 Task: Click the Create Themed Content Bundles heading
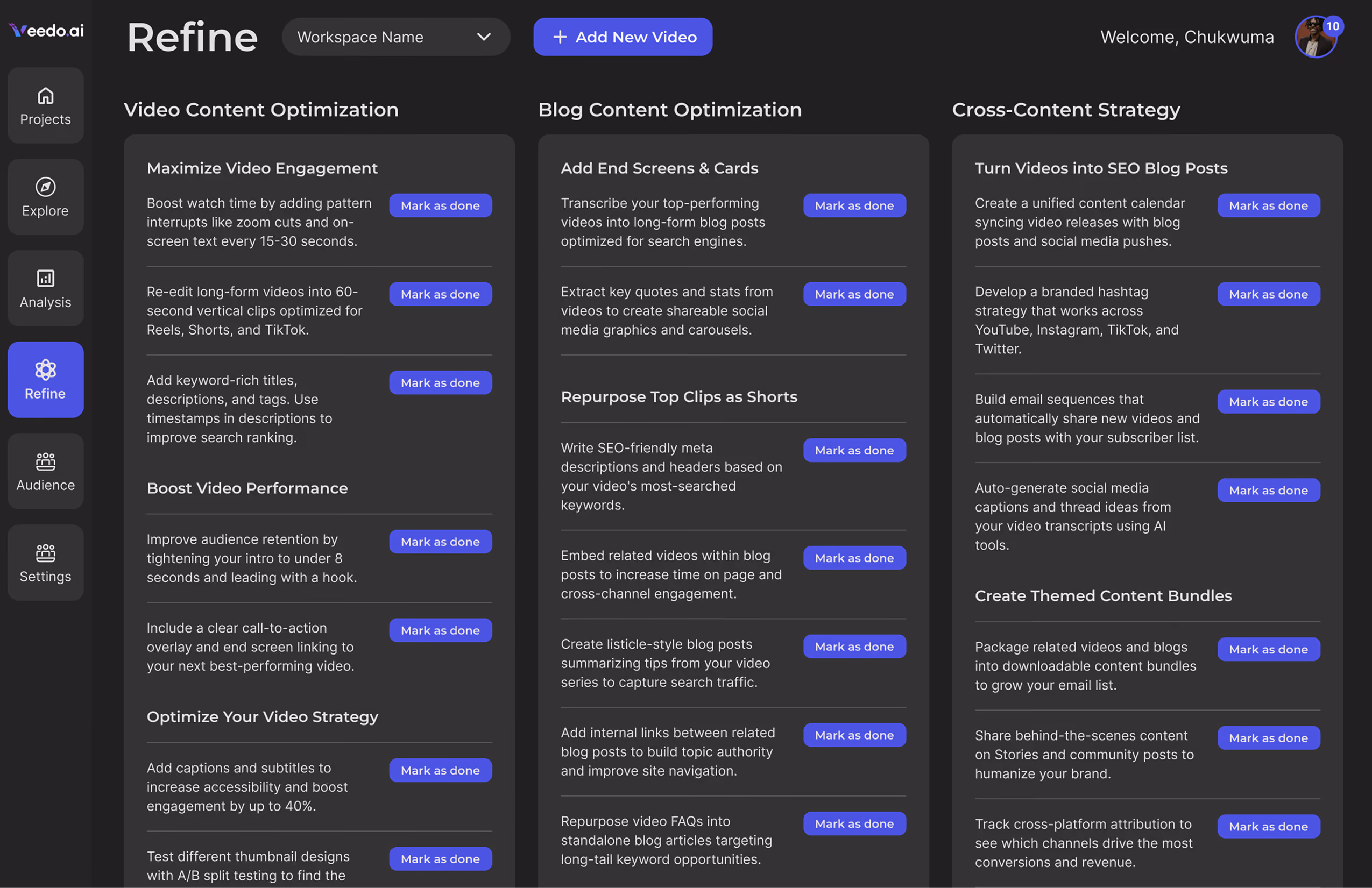1104,596
